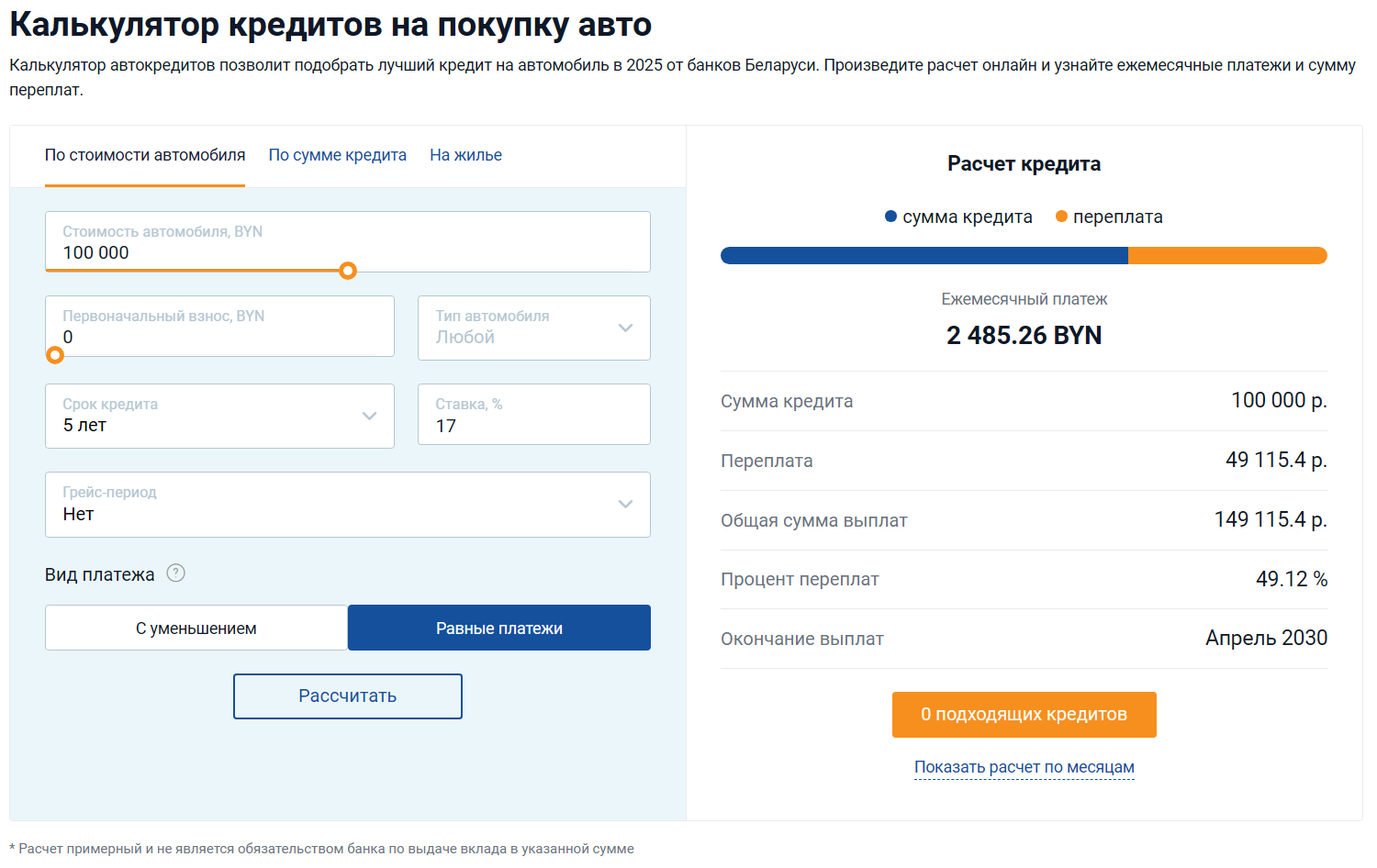1377x868 pixels.
Task: Click the Первоначальный взнос slider handle
Action: [x=55, y=355]
